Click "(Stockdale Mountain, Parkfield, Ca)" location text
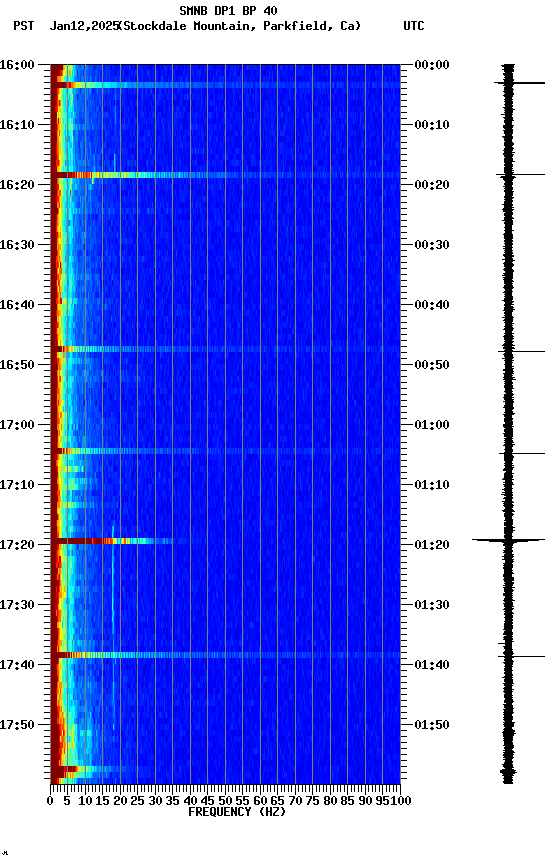Viewport: 552px width, 864px height. coord(240,26)
